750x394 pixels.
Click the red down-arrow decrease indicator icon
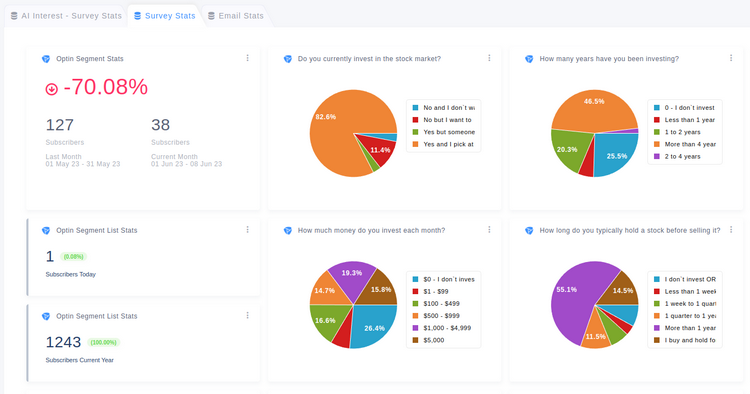tap(52, 89)
